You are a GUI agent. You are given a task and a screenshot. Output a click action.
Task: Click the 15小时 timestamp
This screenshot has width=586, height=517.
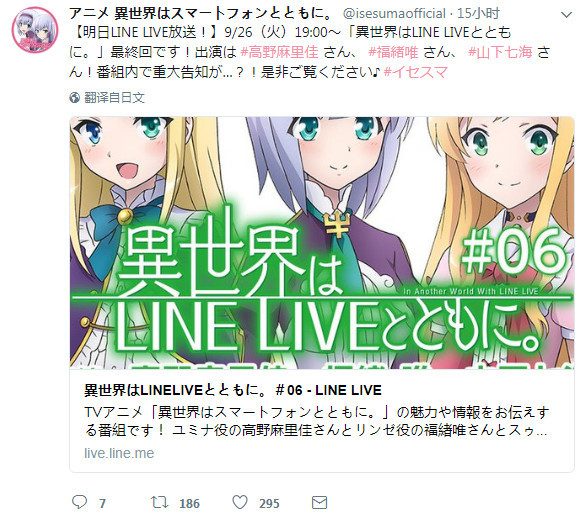(478, 13)
